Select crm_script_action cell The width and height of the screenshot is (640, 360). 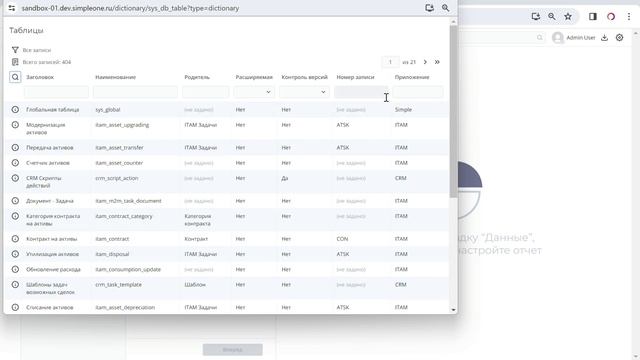click(117, 178)
